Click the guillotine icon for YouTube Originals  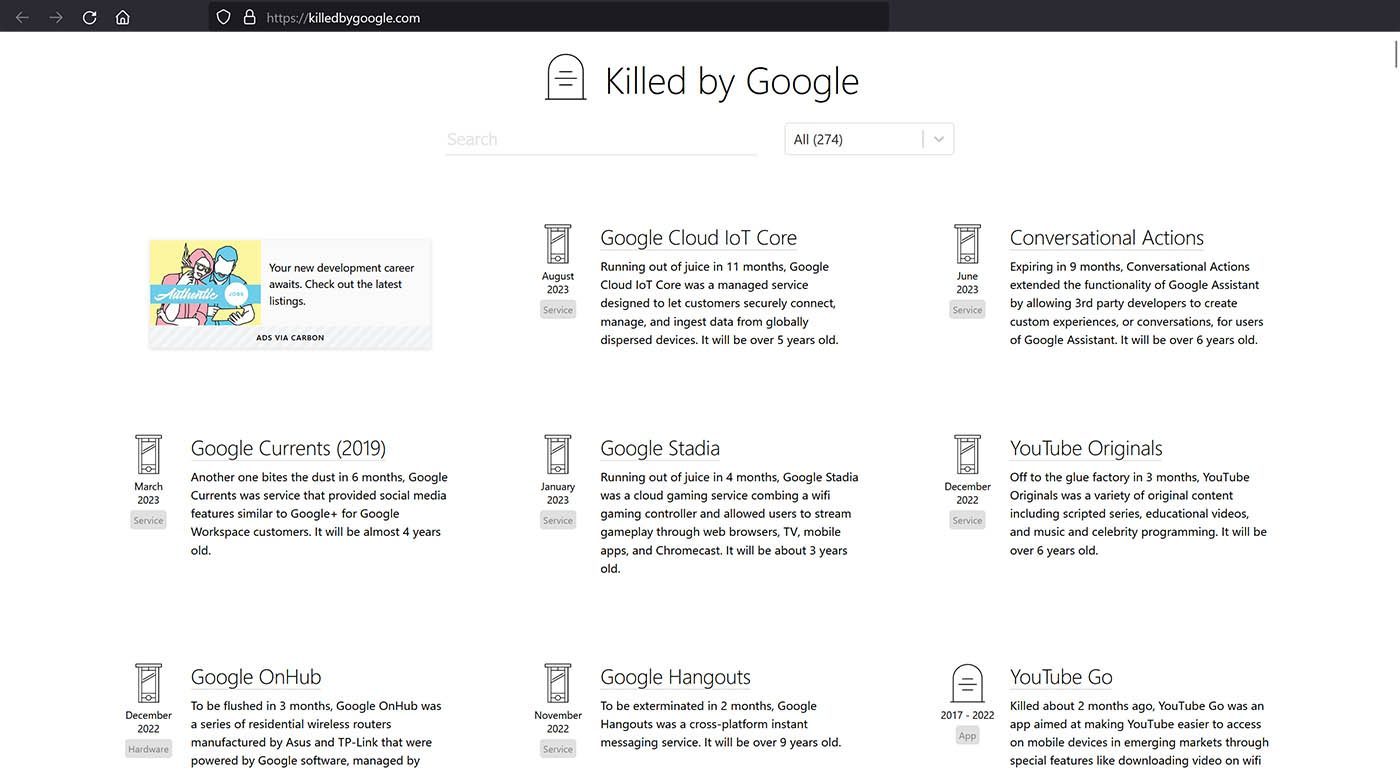point(967,455)
